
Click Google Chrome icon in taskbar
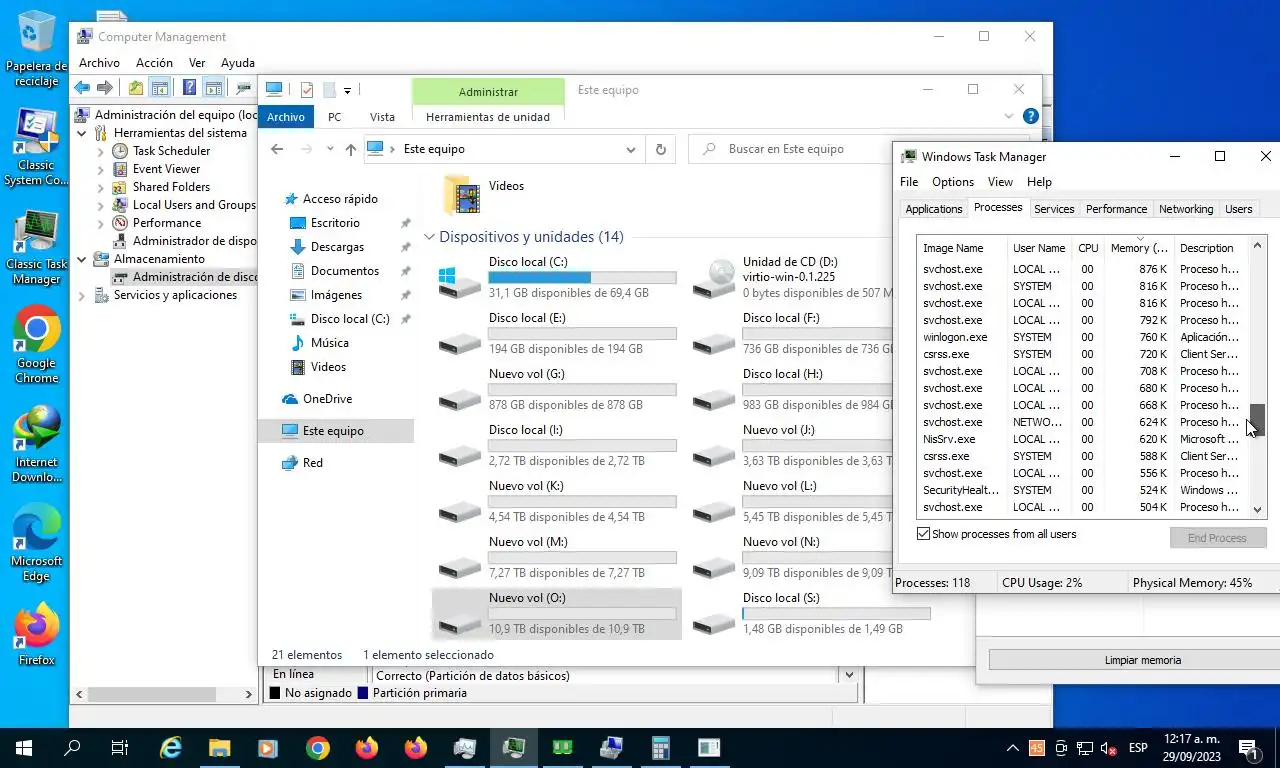[x=318, y=747]
